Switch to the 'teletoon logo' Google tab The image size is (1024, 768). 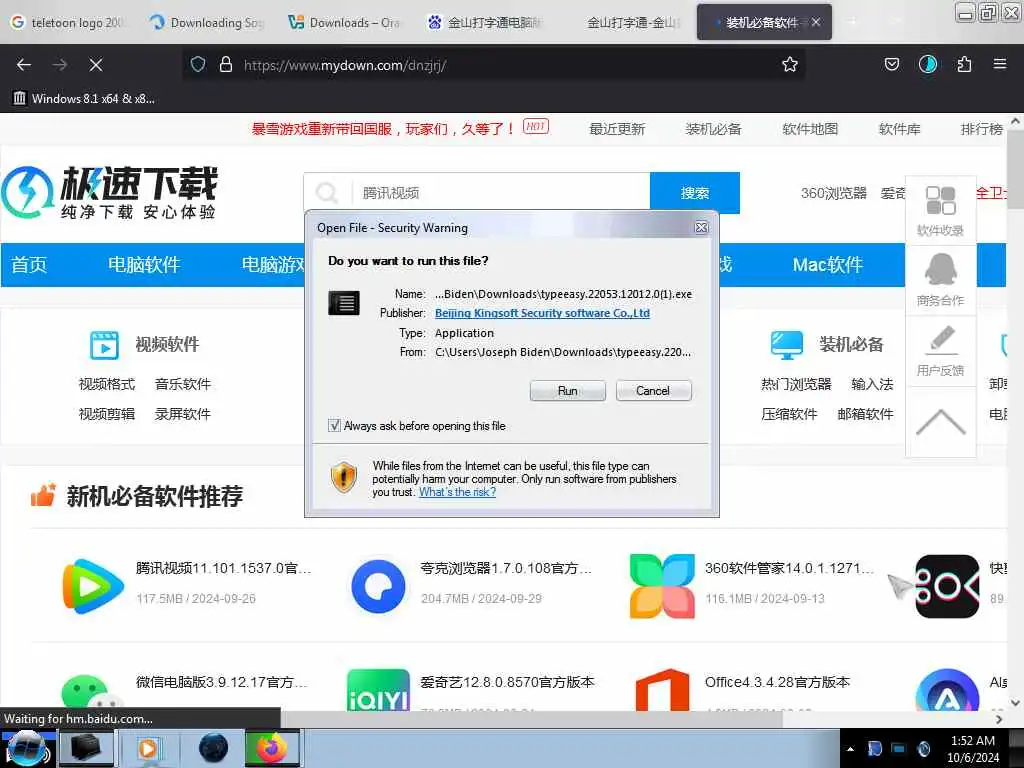click(x=68, y=22)
